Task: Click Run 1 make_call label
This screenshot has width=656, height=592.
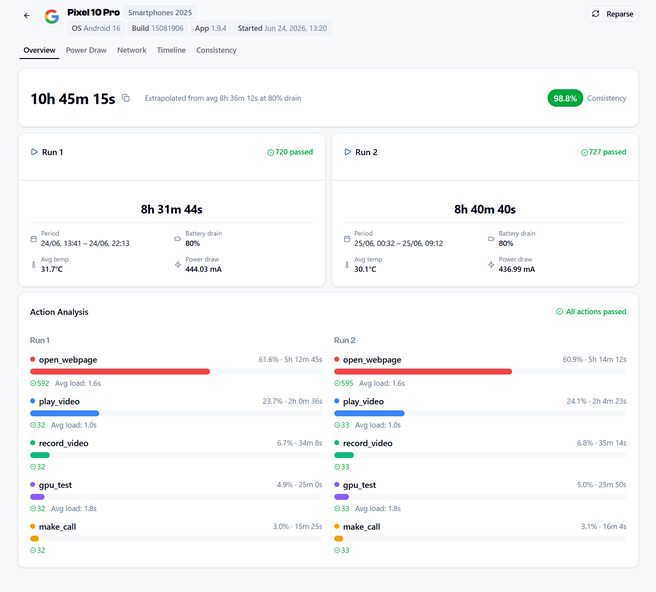Action: pos(57,527)
